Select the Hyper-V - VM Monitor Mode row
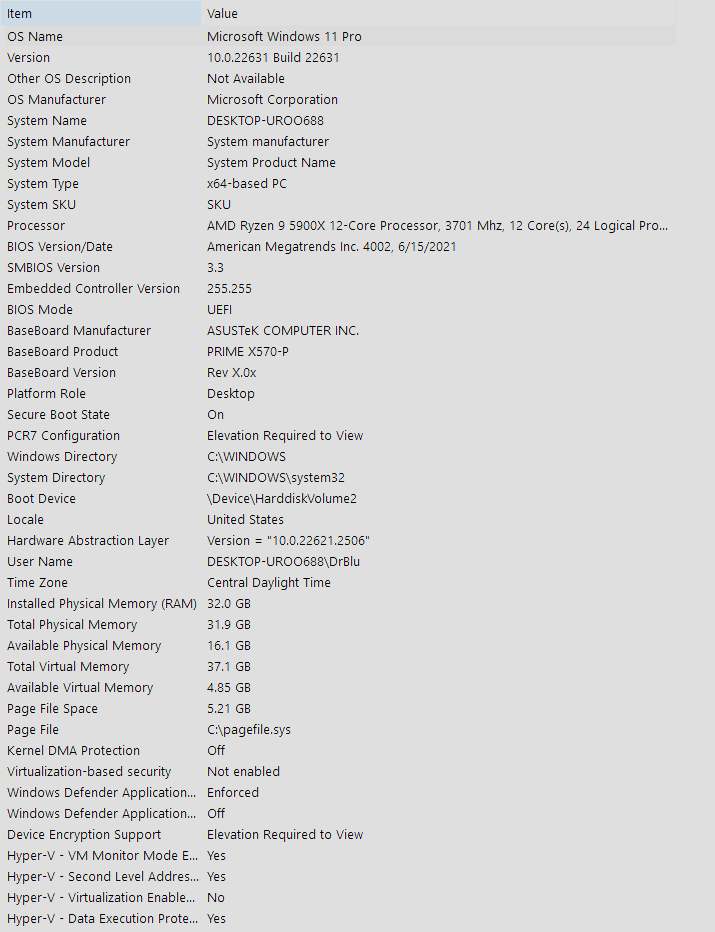Screen dimensions: 715x932 pos(338,855)
